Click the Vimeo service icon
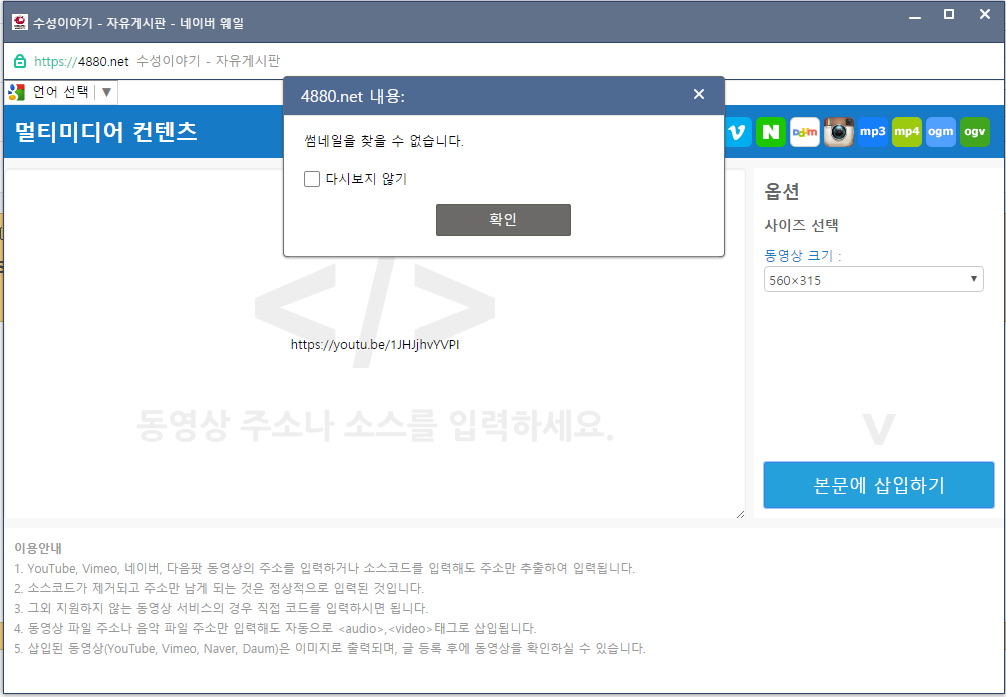The height and width of the screenshot is (697, 1006). tap(739, 132)
